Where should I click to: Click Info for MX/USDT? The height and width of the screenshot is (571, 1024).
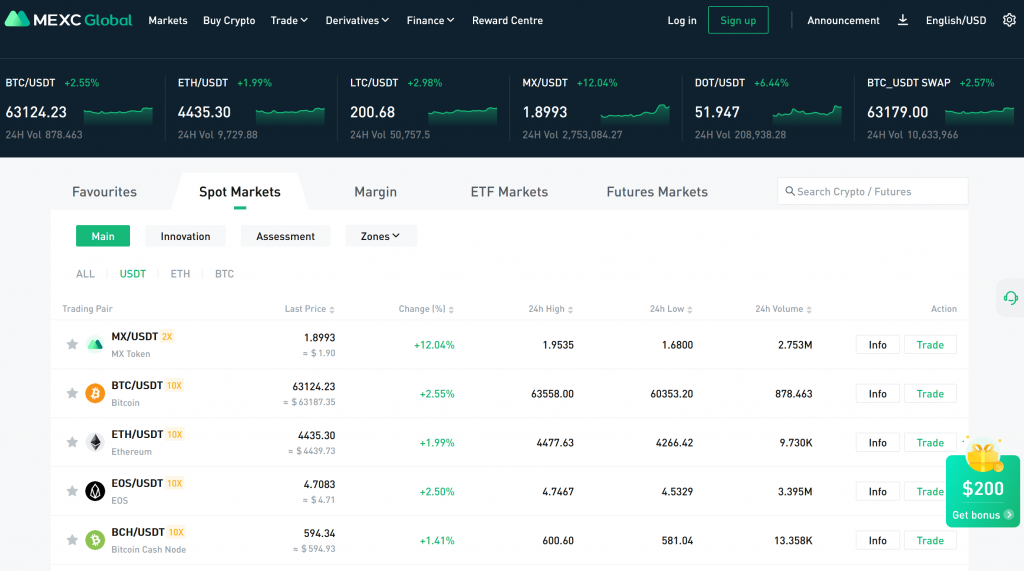[x=878, y=344]
